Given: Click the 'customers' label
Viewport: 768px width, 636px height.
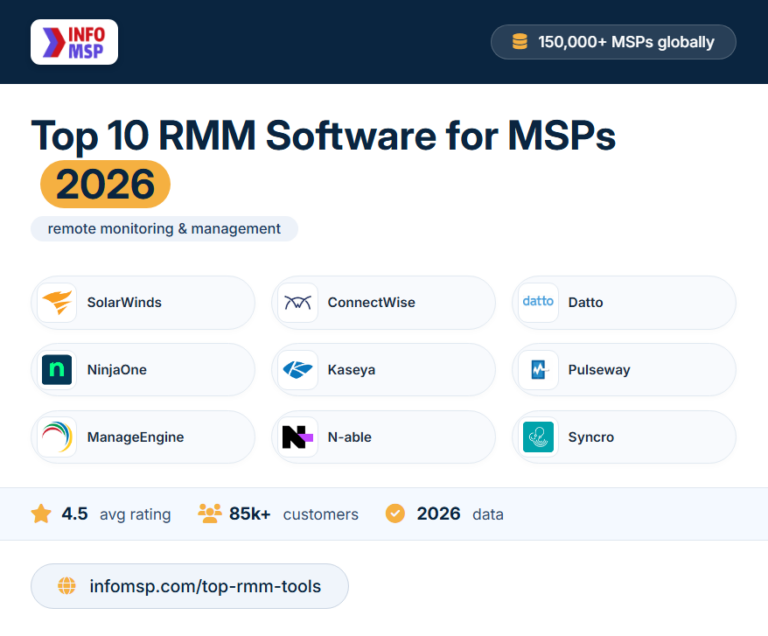Looking at the screenshot, I should [x=321, y=514].
